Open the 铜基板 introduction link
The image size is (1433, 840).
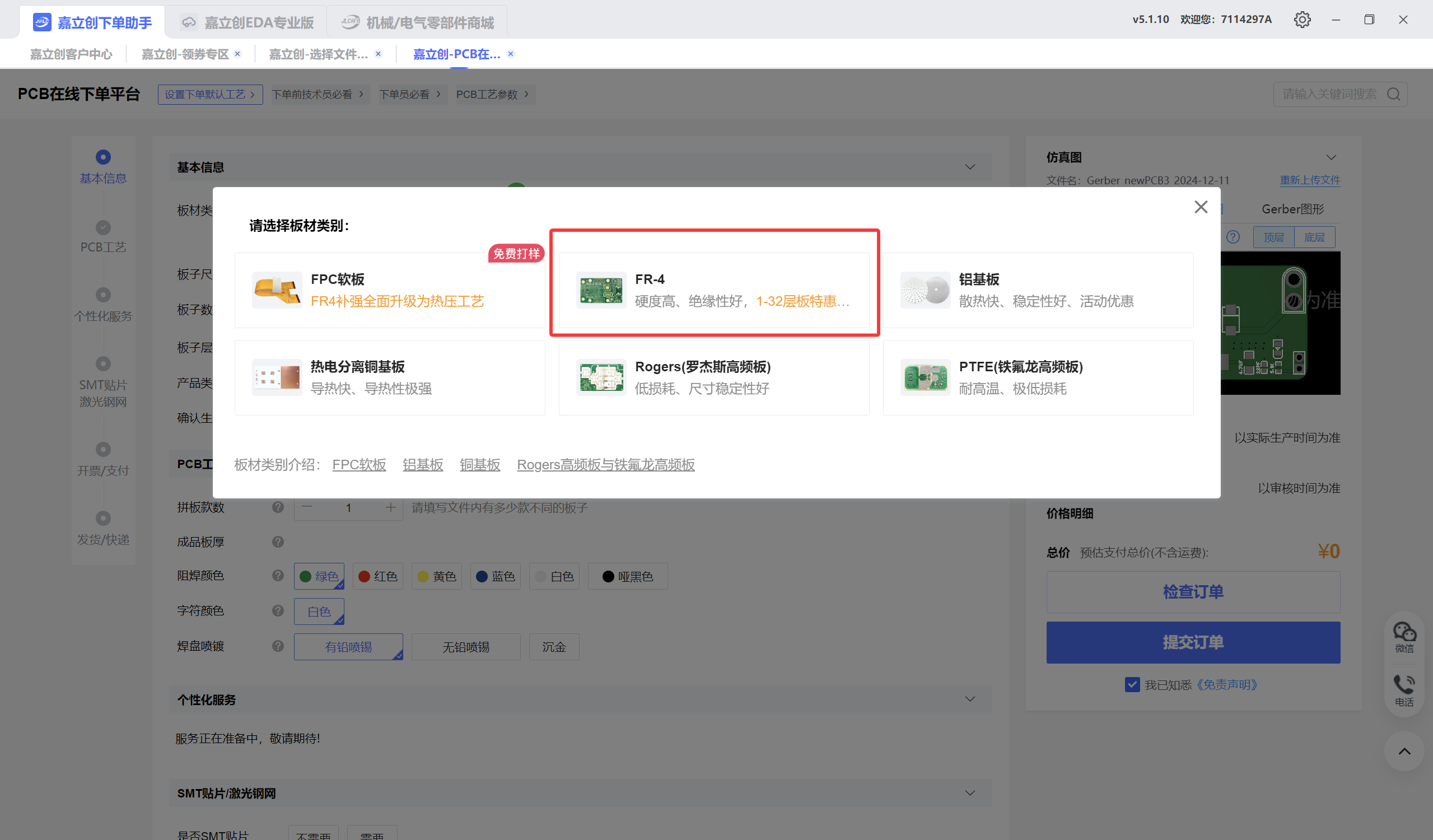[480, 465]
